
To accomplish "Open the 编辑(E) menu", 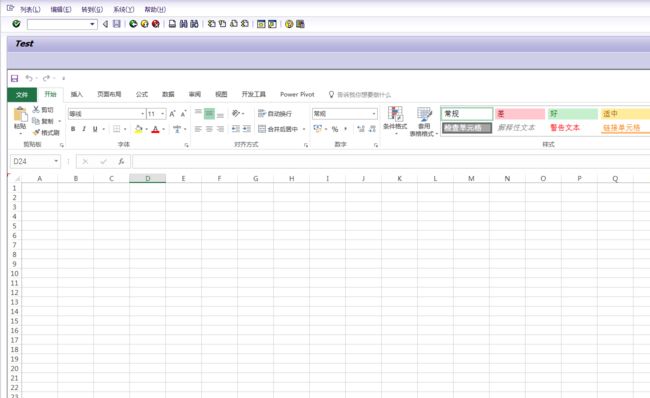I will 61,9.
